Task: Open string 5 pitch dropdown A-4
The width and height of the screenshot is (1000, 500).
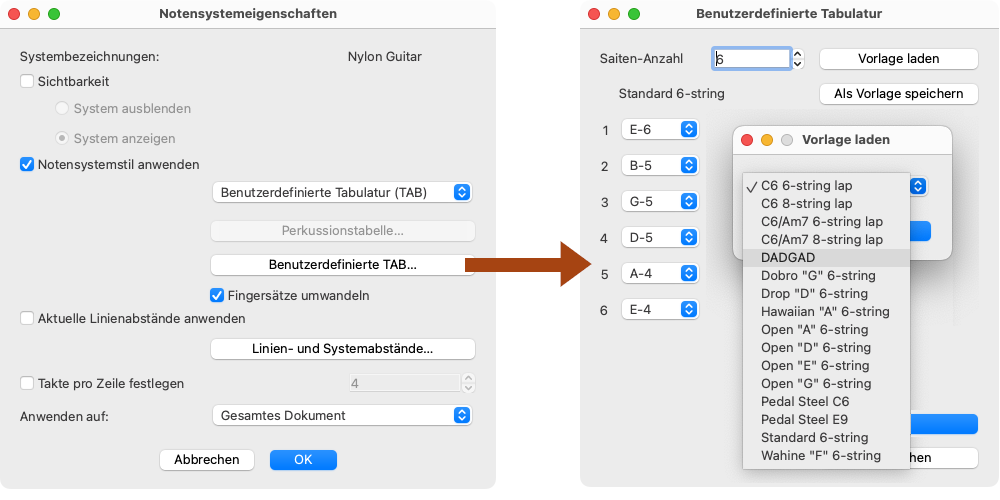Action: 659,274
